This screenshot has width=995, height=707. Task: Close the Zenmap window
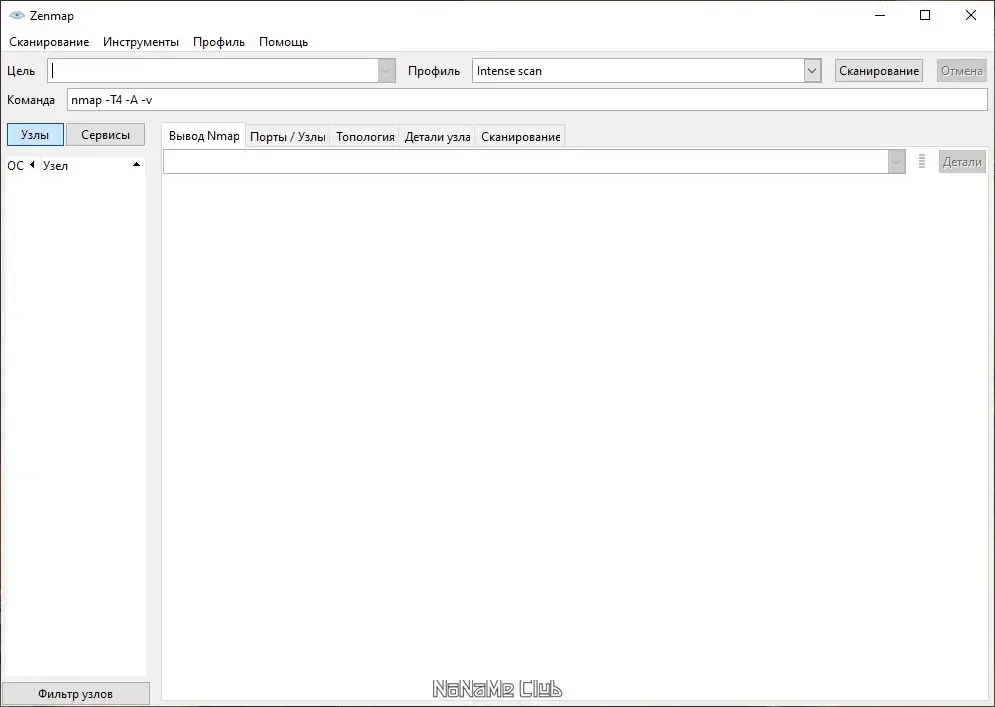[x=971, y=15]
